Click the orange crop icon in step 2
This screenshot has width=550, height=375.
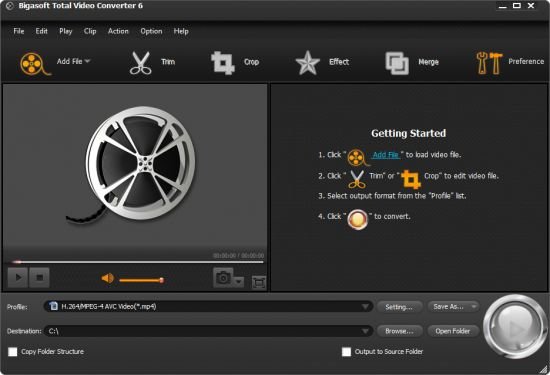(411, 179)
